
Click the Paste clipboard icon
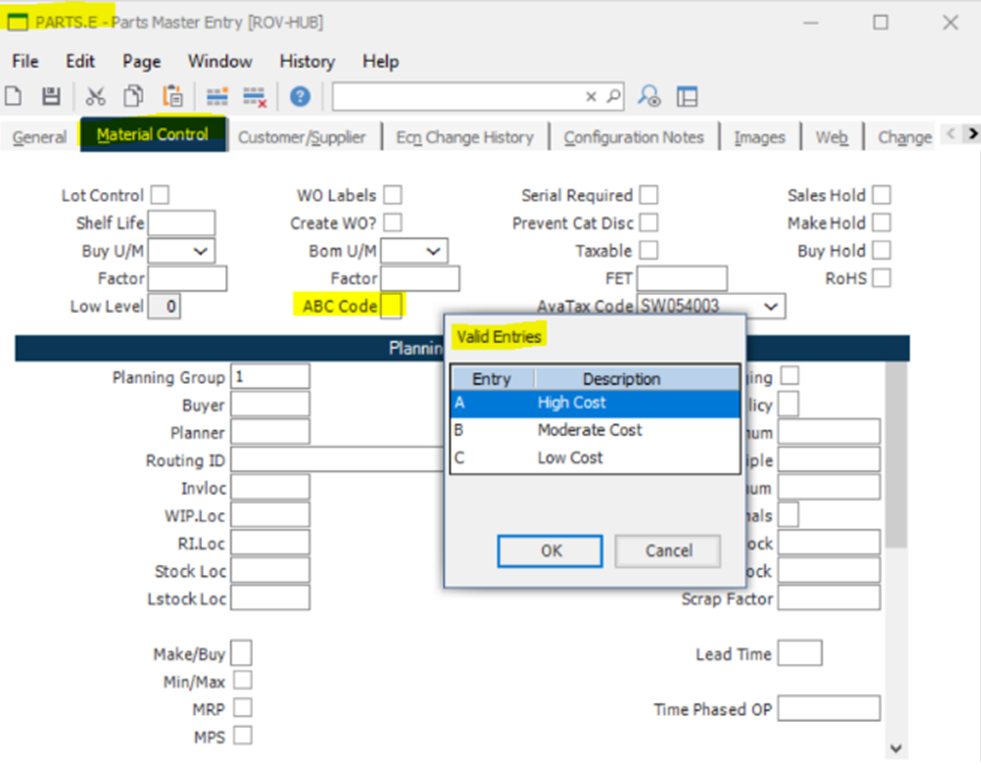pos(173,96)
